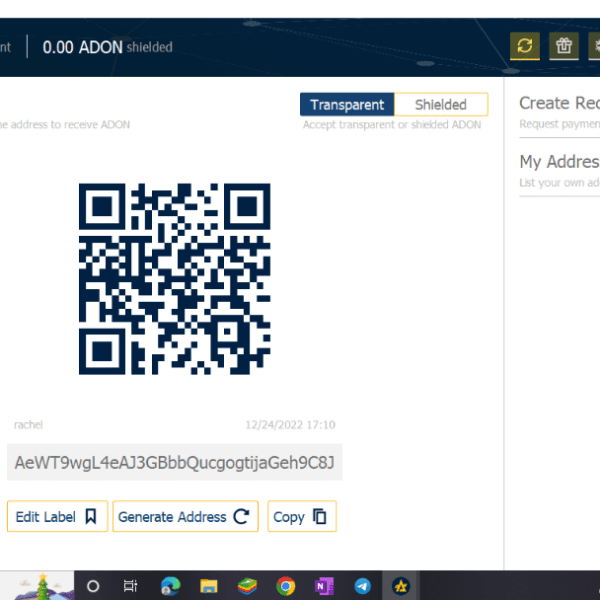Launch Microsoft Edge from taskbar
This screenshot has height=600, width=600.
coord(171,586)
